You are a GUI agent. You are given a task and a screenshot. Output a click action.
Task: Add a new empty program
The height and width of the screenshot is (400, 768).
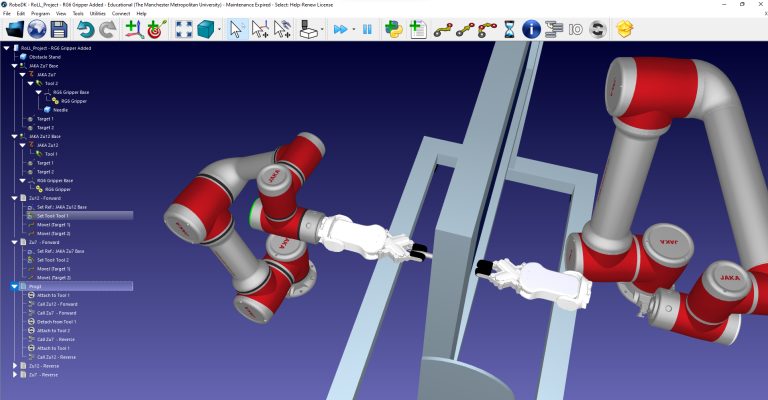click(418, 29)
